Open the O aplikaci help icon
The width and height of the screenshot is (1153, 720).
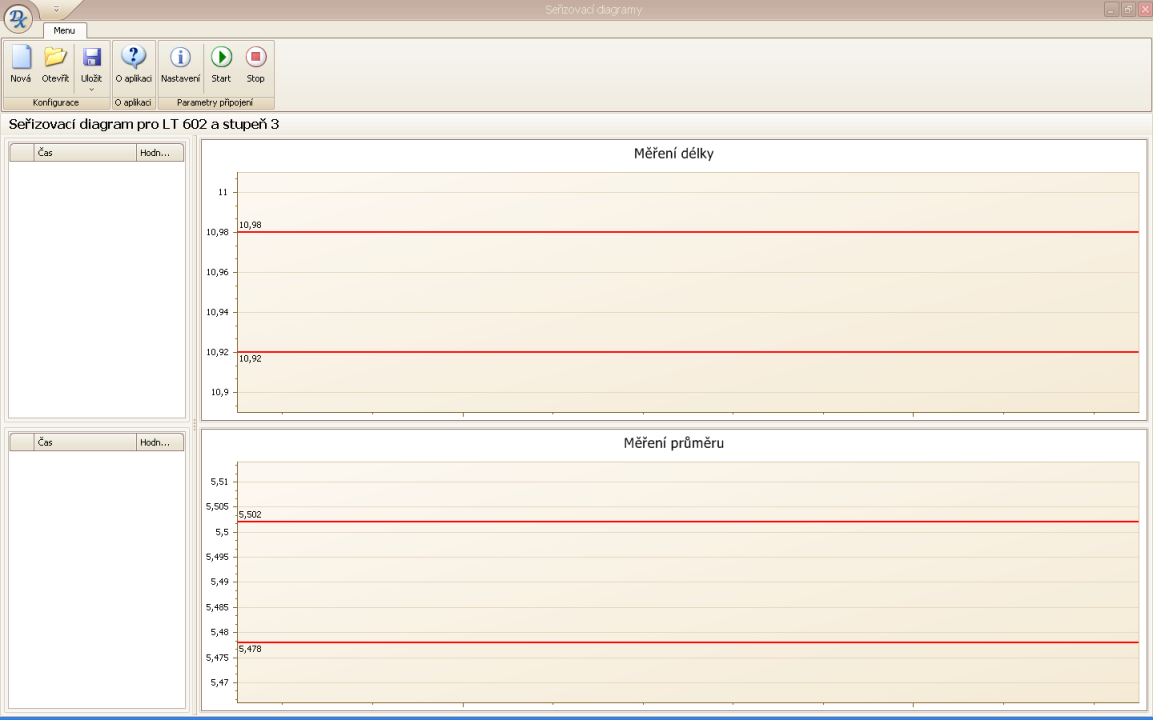coord(133,65)
